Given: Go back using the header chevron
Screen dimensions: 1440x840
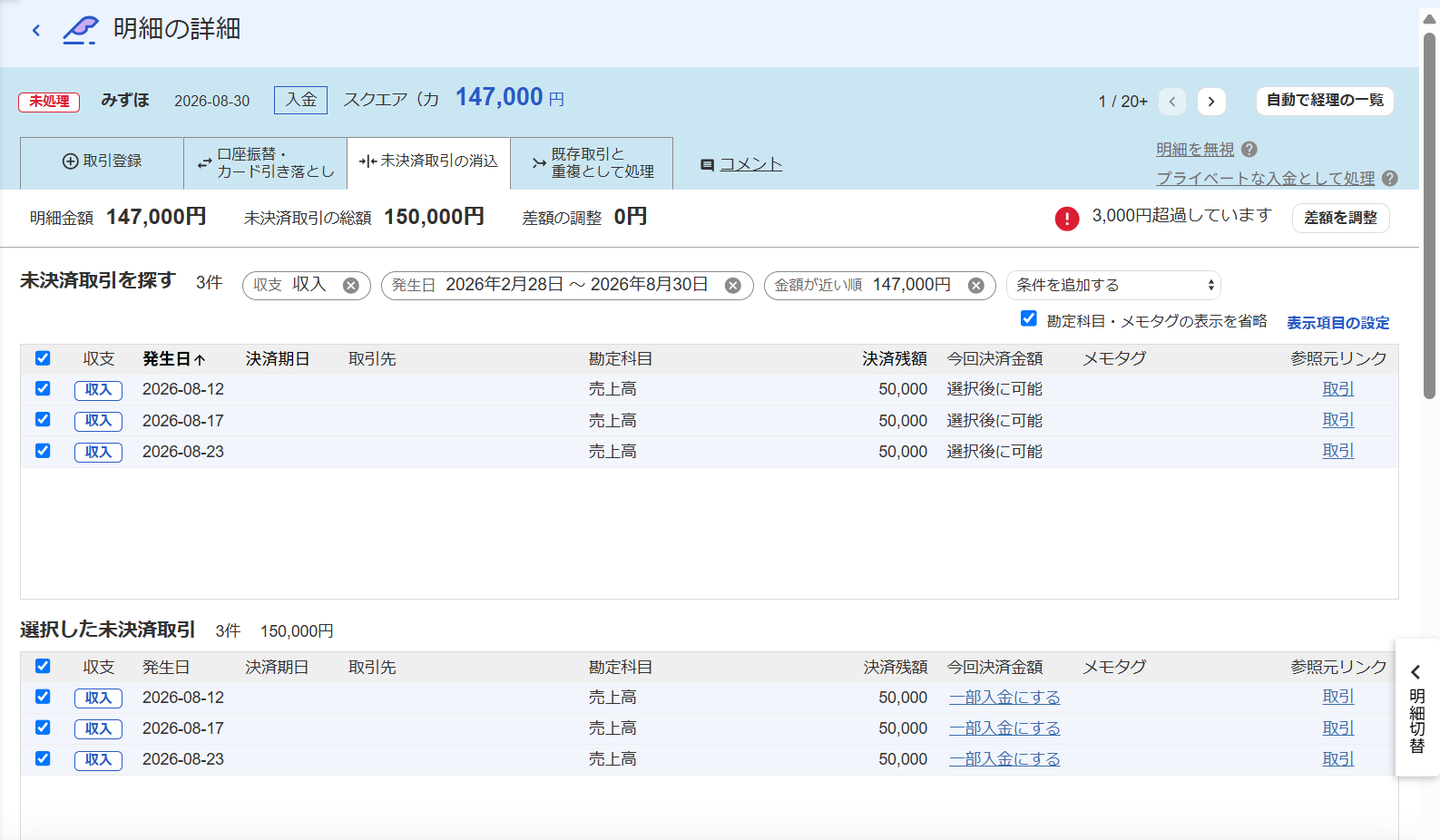Looking at the screenshot, I should (36, 30).
